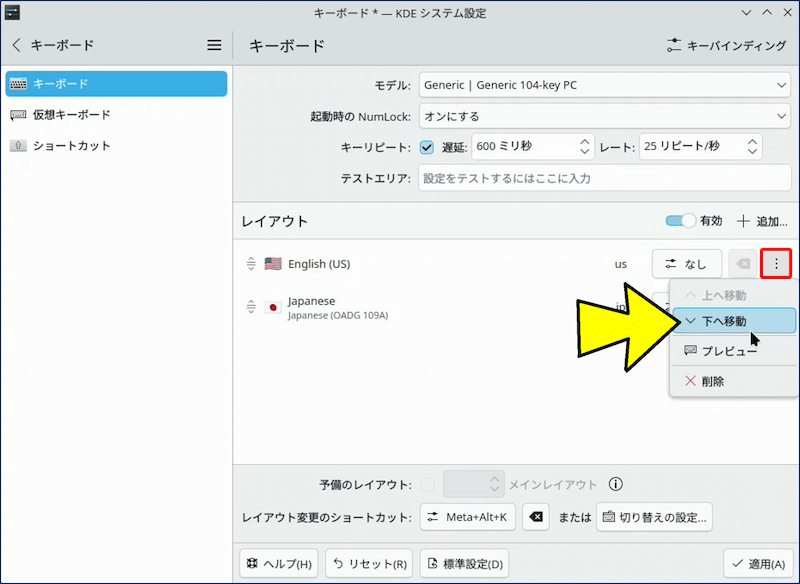Click the 切り替えの設定... button
The image size is (800, 584).
654,517
